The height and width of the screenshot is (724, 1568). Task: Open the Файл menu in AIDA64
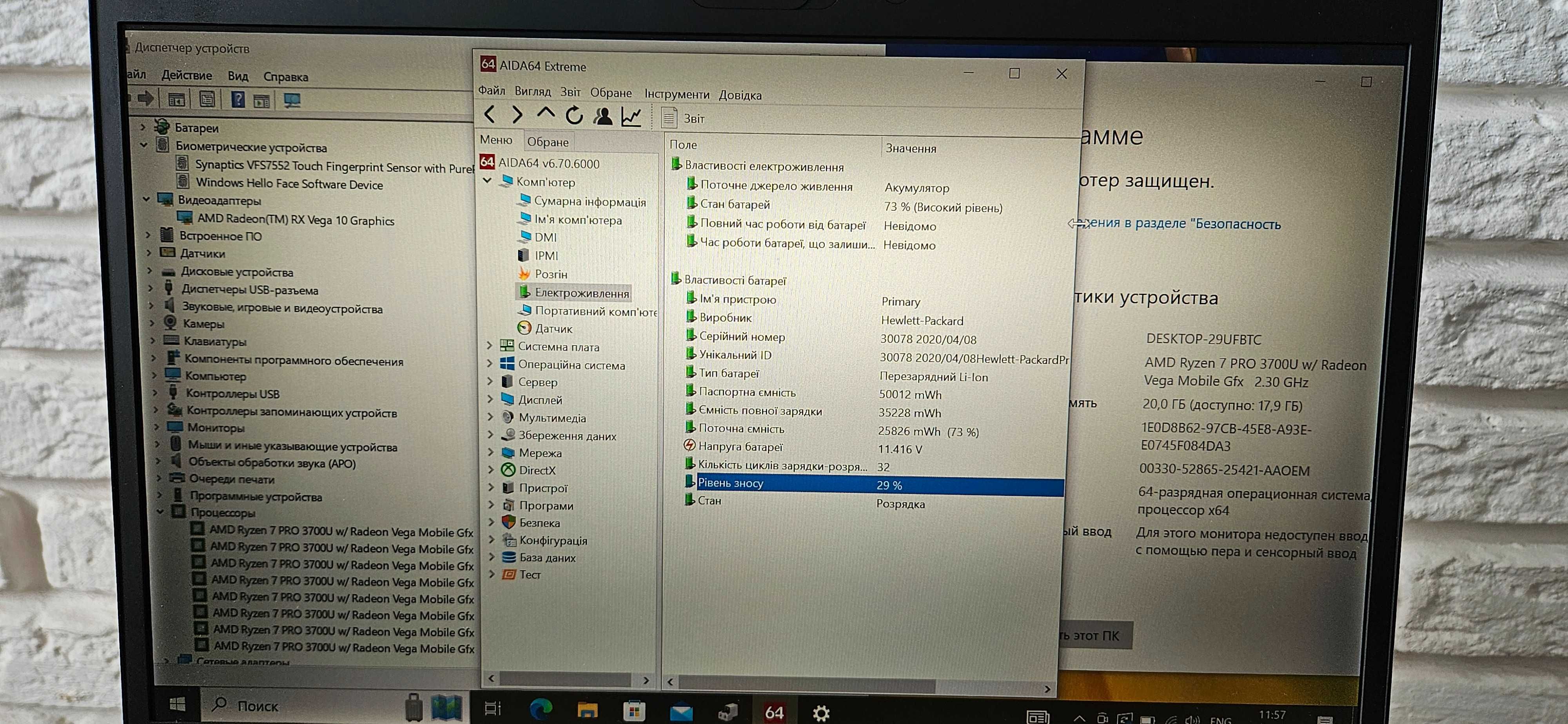click(491, 90)
